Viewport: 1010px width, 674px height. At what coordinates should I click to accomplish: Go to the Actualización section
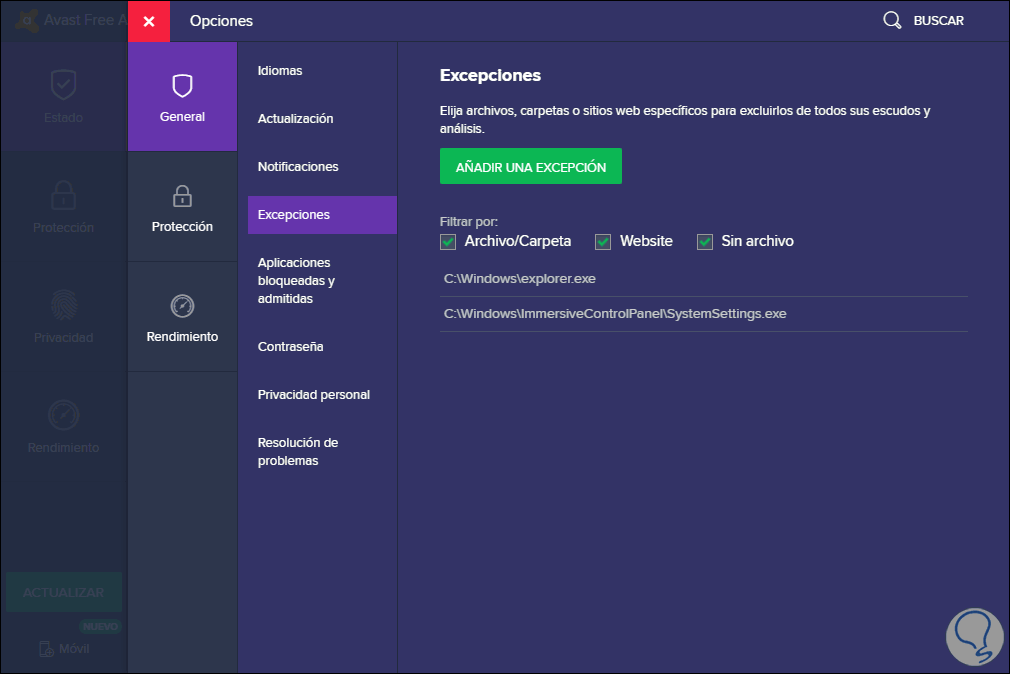pos(295,119)
